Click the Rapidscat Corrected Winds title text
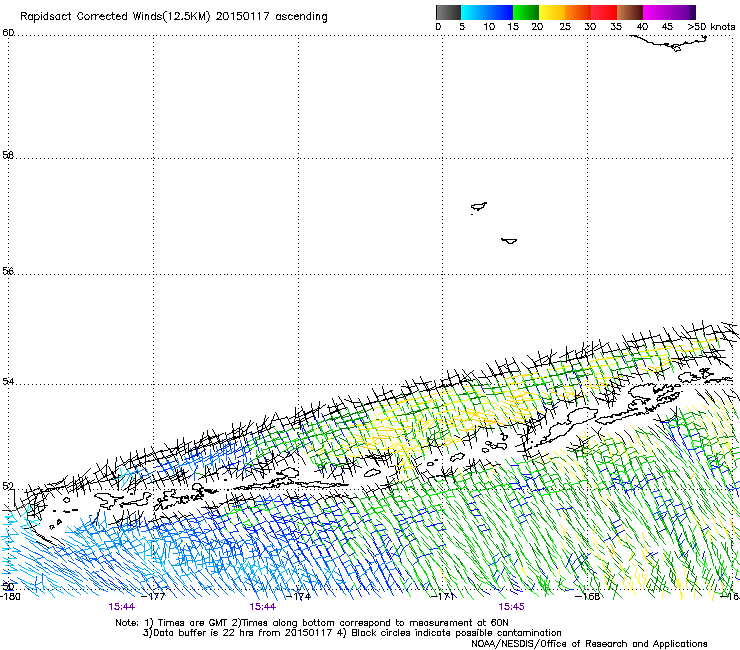This screenshot has width=740, height=650. 174,17
